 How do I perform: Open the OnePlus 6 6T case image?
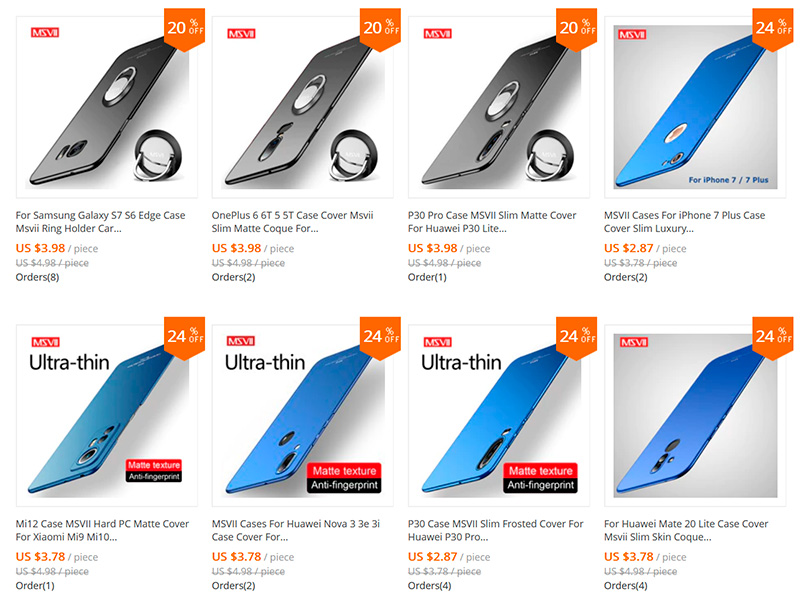tap(303, 107)
